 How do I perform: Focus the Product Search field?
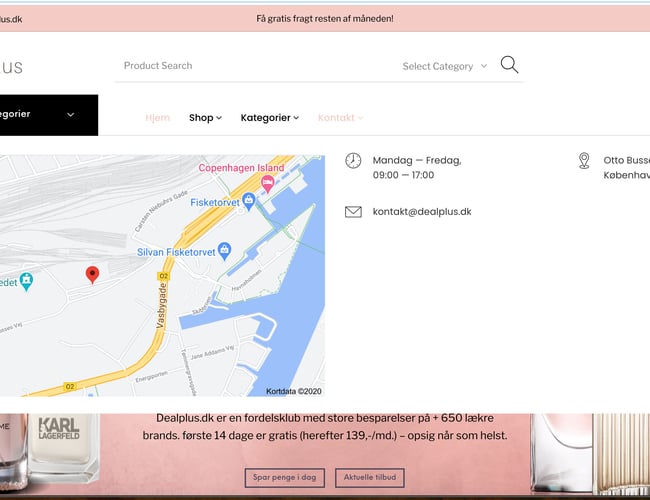pyautogui.click(x=257, y=66)
